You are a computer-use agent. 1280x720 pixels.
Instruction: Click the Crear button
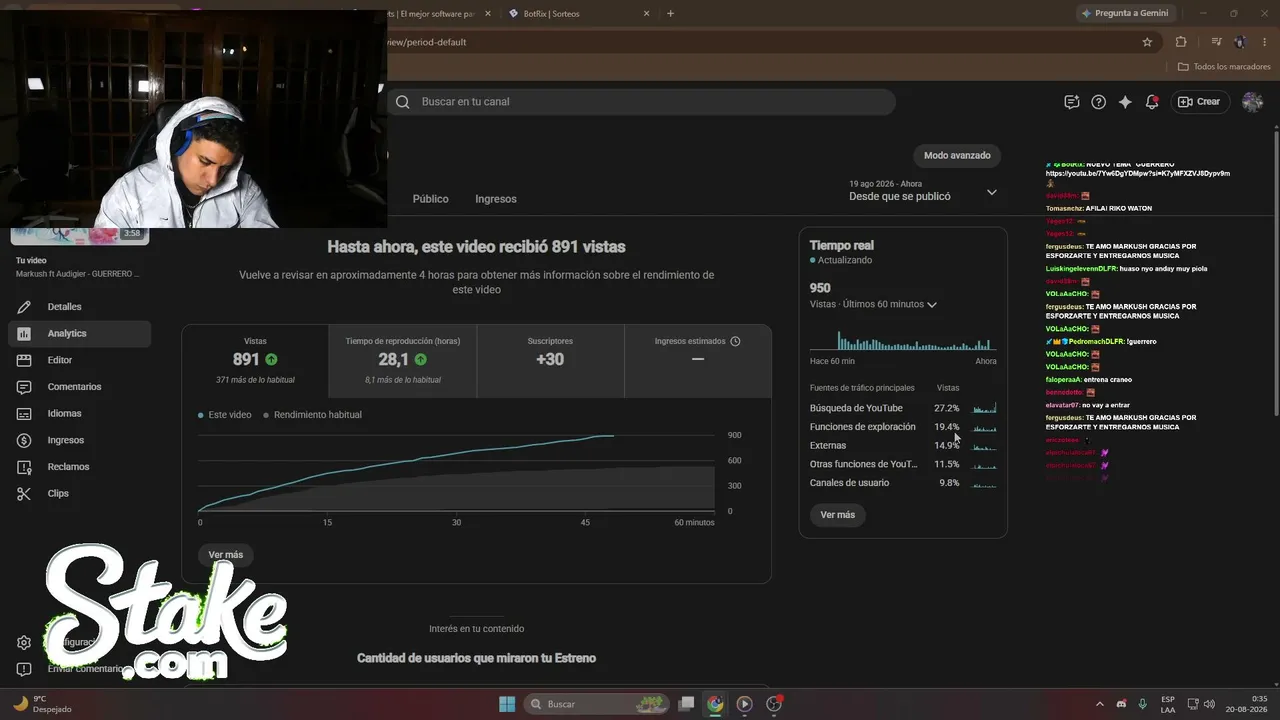tap(1199, 102)
